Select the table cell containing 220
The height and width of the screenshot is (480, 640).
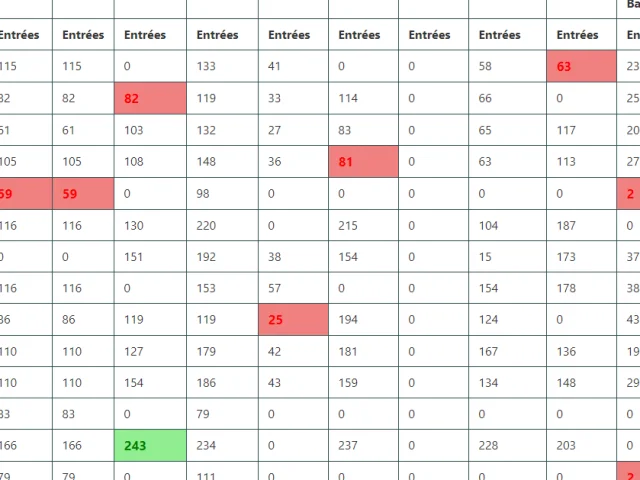[x=222, y=226]
